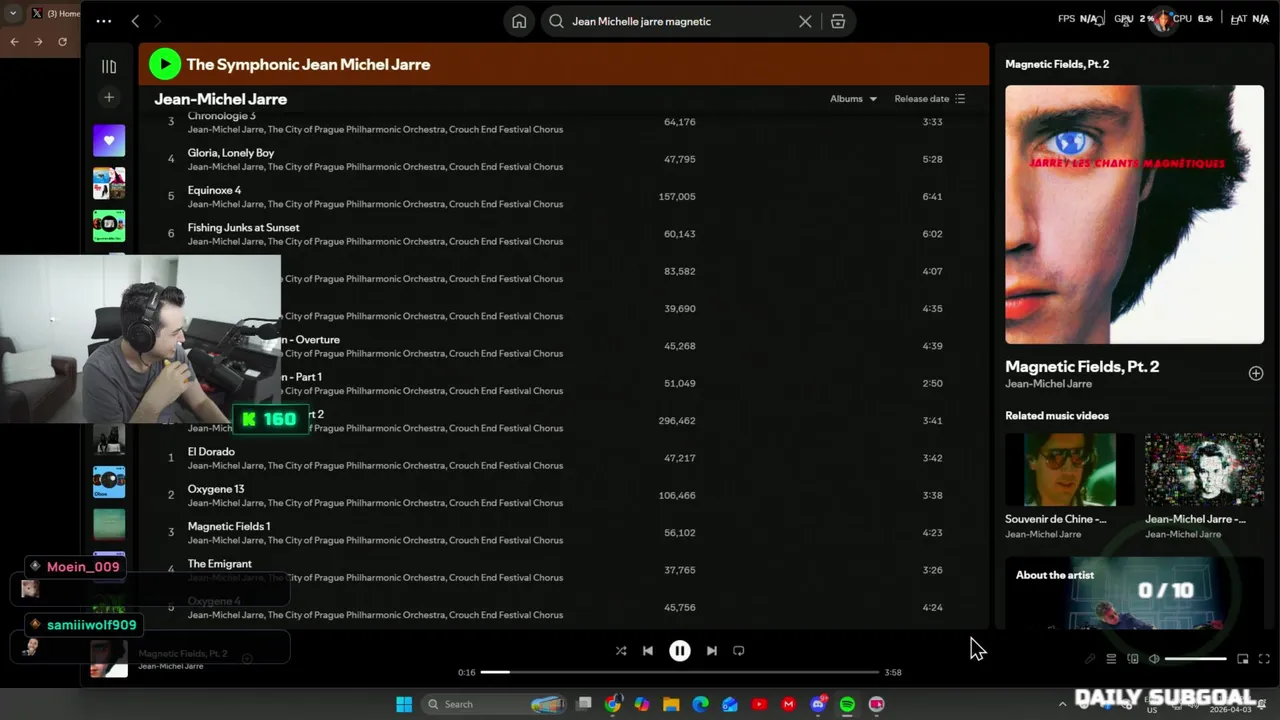
Task: Enter full screen player mode
Action: [x=1264, y=659]
